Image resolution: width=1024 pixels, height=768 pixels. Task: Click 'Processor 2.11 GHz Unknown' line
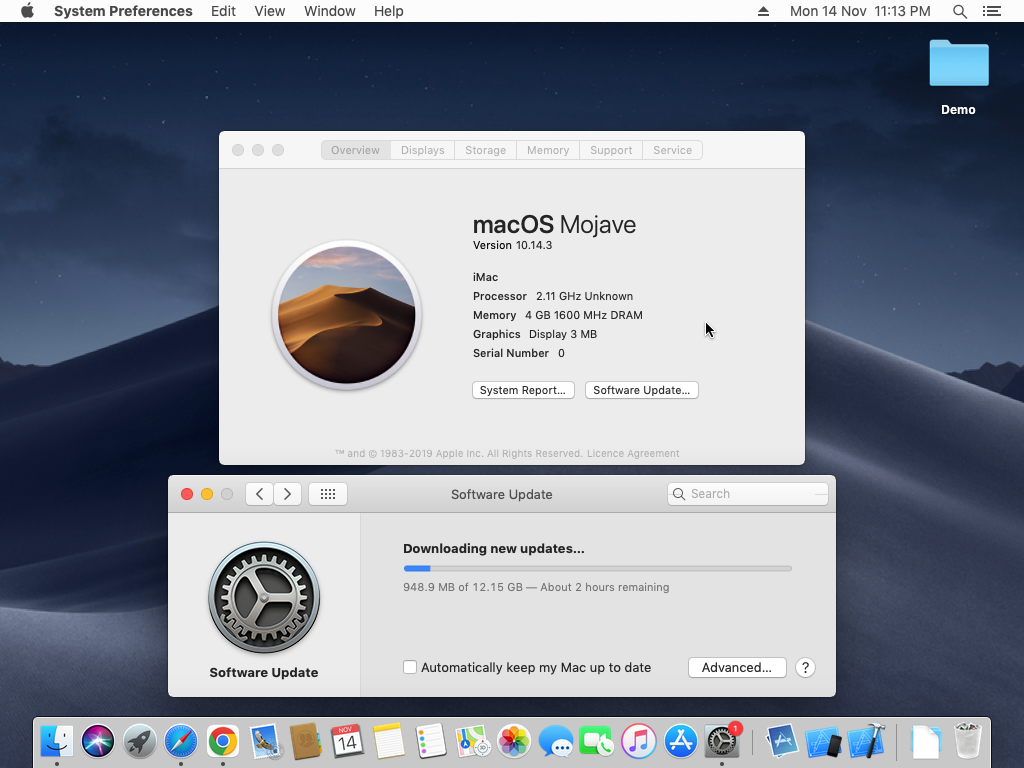pos(553,296)
